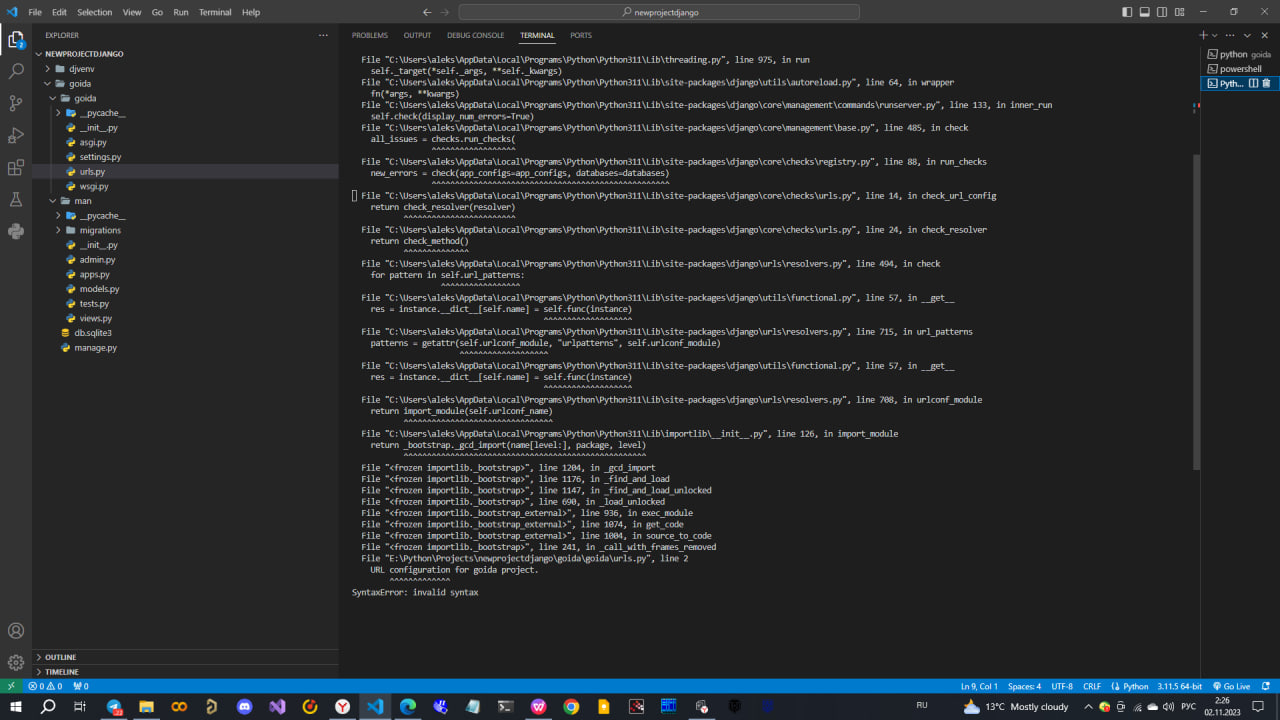This screenshot has width=1280, height=720.
Task: Switch to the Output tab
Action: coord(418,35)
